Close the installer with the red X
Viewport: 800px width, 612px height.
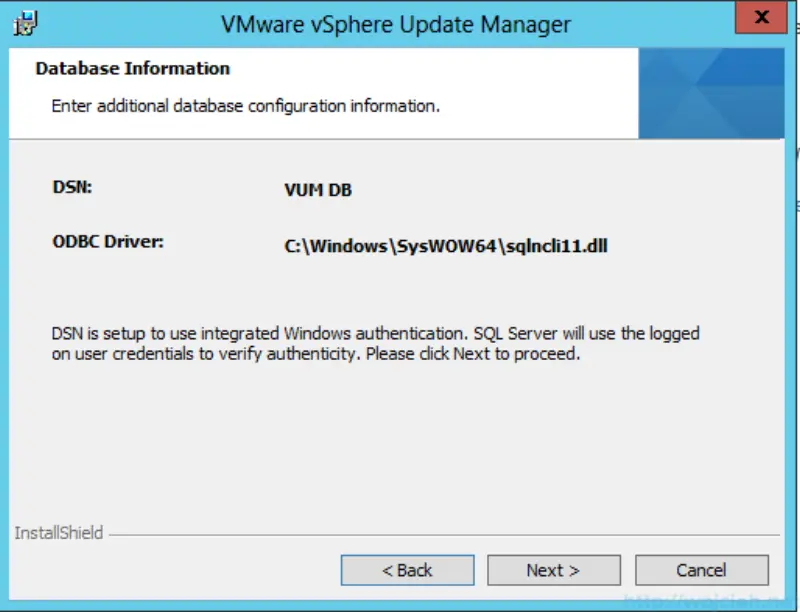tap(761, 17)
